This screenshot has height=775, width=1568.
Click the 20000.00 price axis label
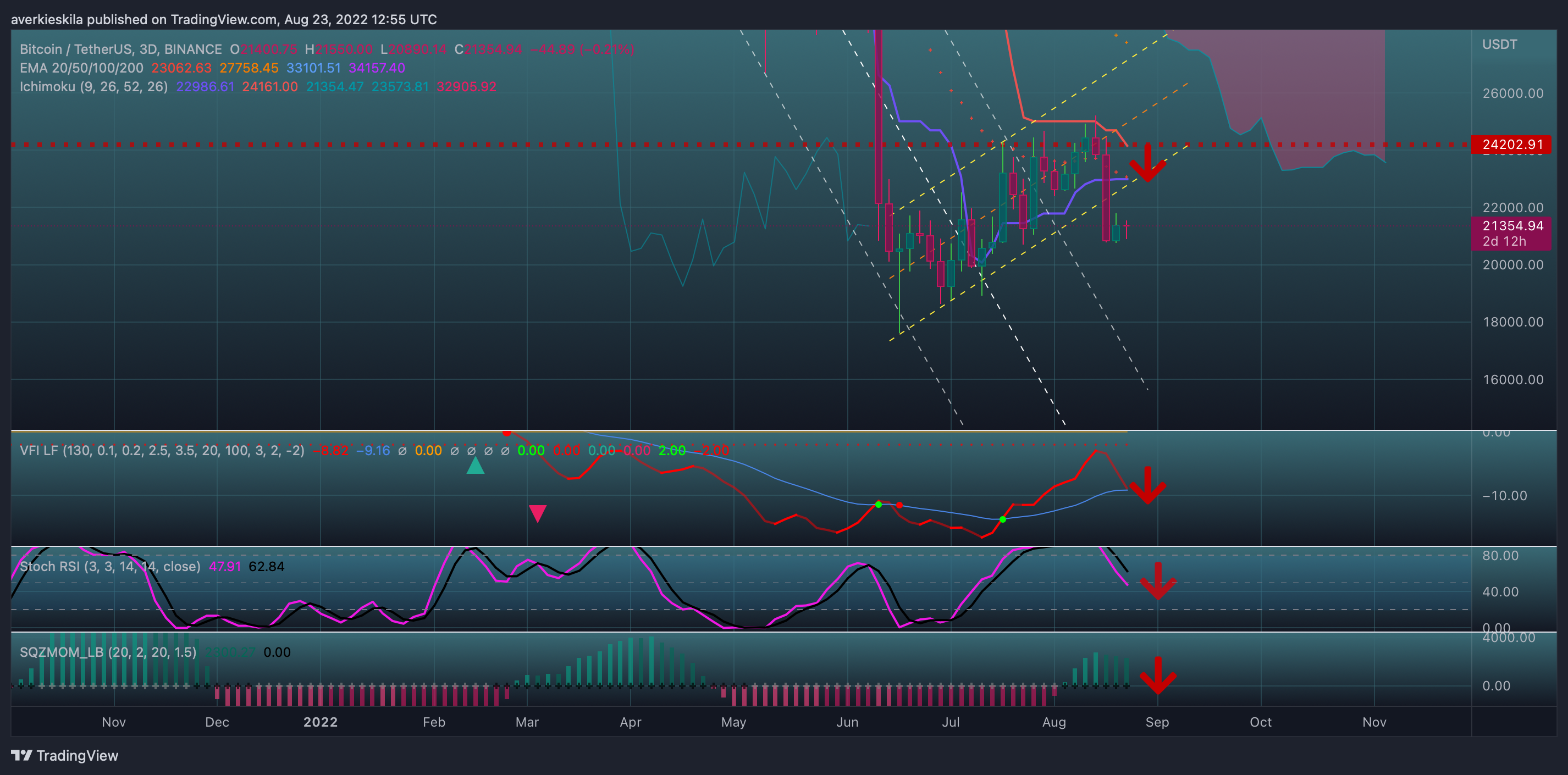coord(1512,264)
